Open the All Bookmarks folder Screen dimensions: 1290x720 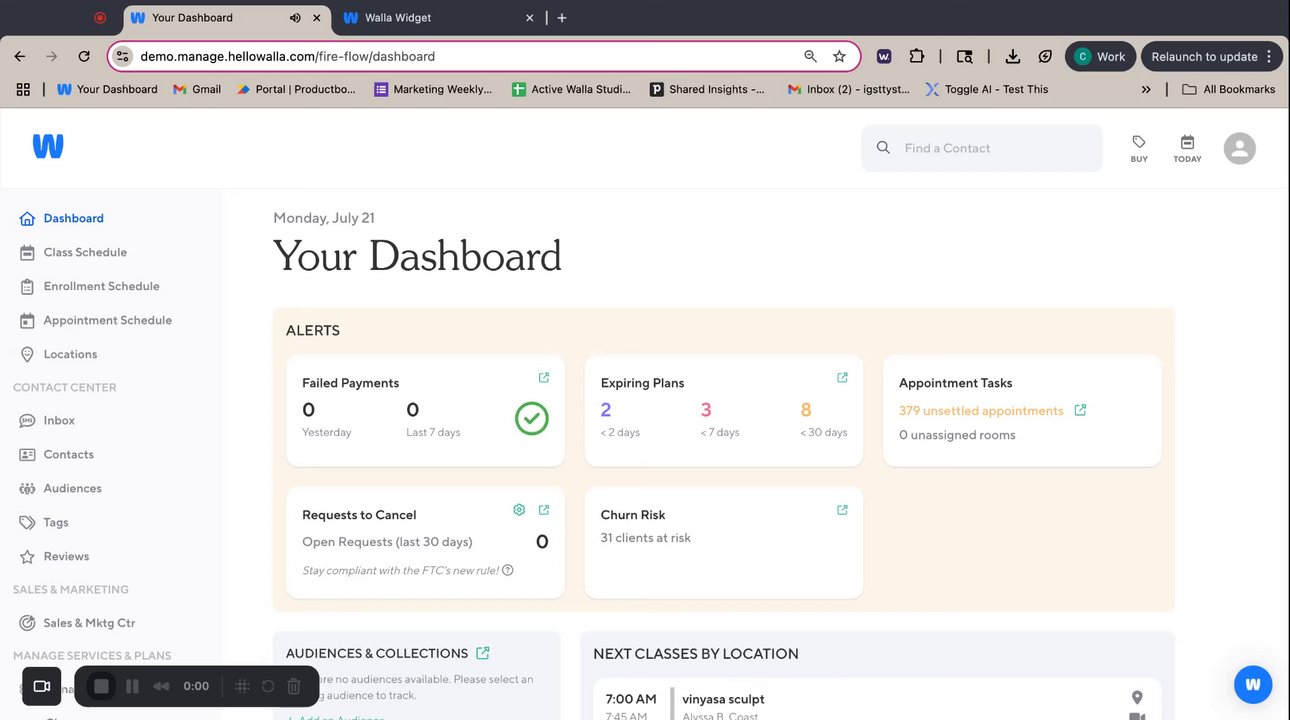pyautogui.click(x=1229, y=89)
